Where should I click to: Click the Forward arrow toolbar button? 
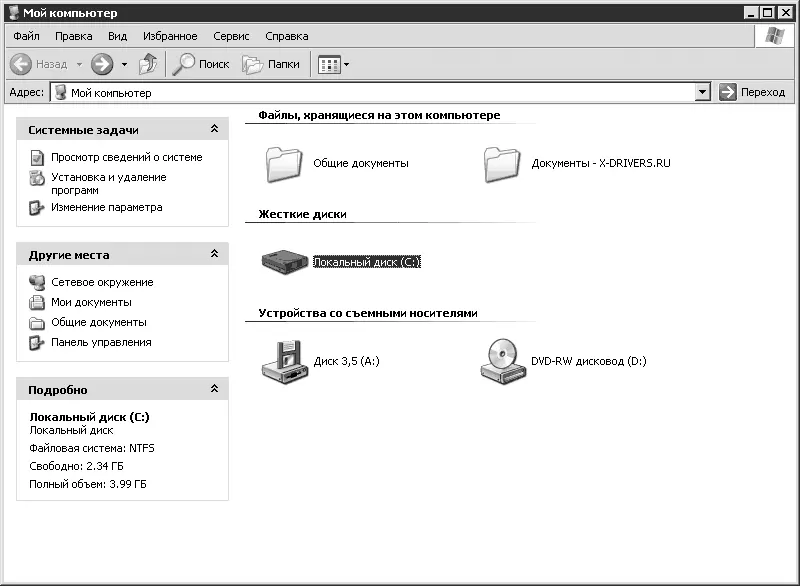click(x=102, y=64)
